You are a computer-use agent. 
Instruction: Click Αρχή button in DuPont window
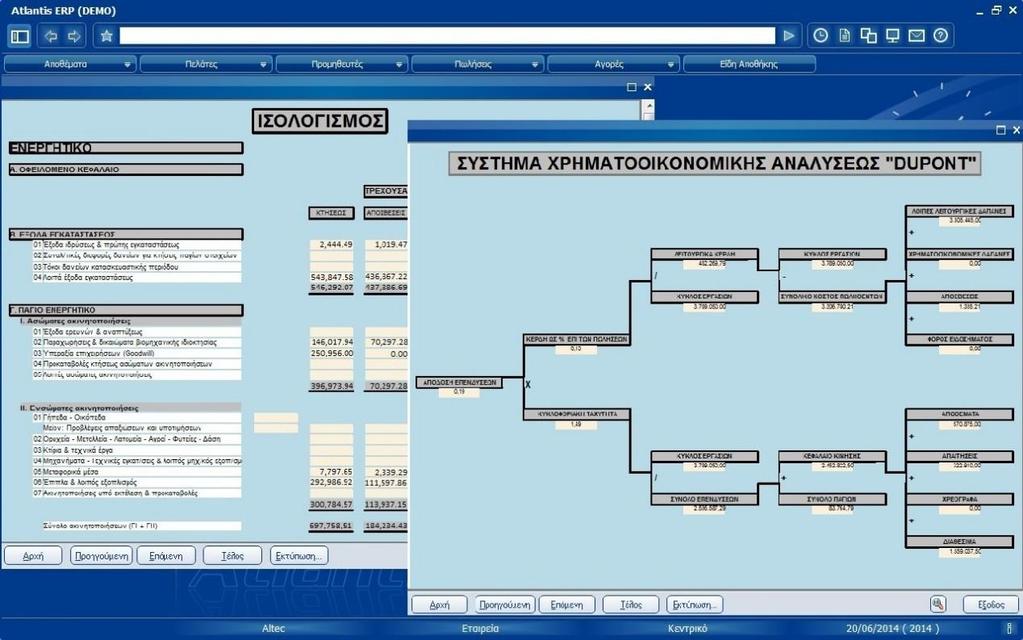pyautogui.click(x=439, y=605)
